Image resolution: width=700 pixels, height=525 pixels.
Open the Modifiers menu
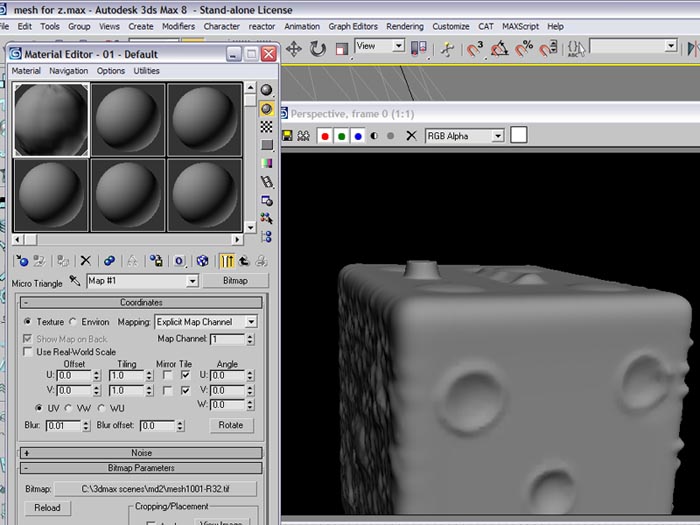[178, 26]
